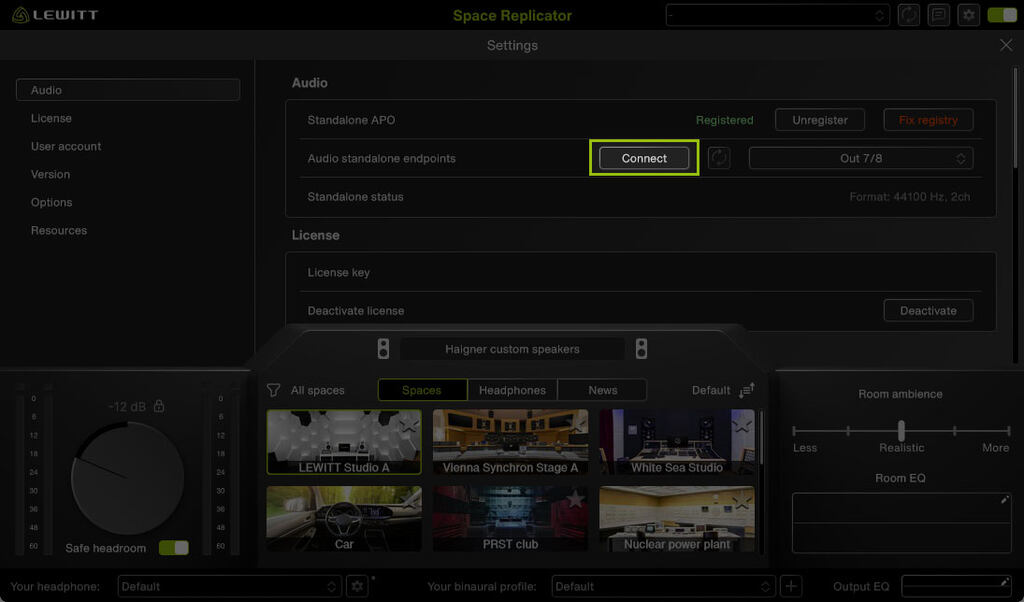Click the LEWITT logo
This screenshot has width=1024, height=602.
[x=56, y=15]
